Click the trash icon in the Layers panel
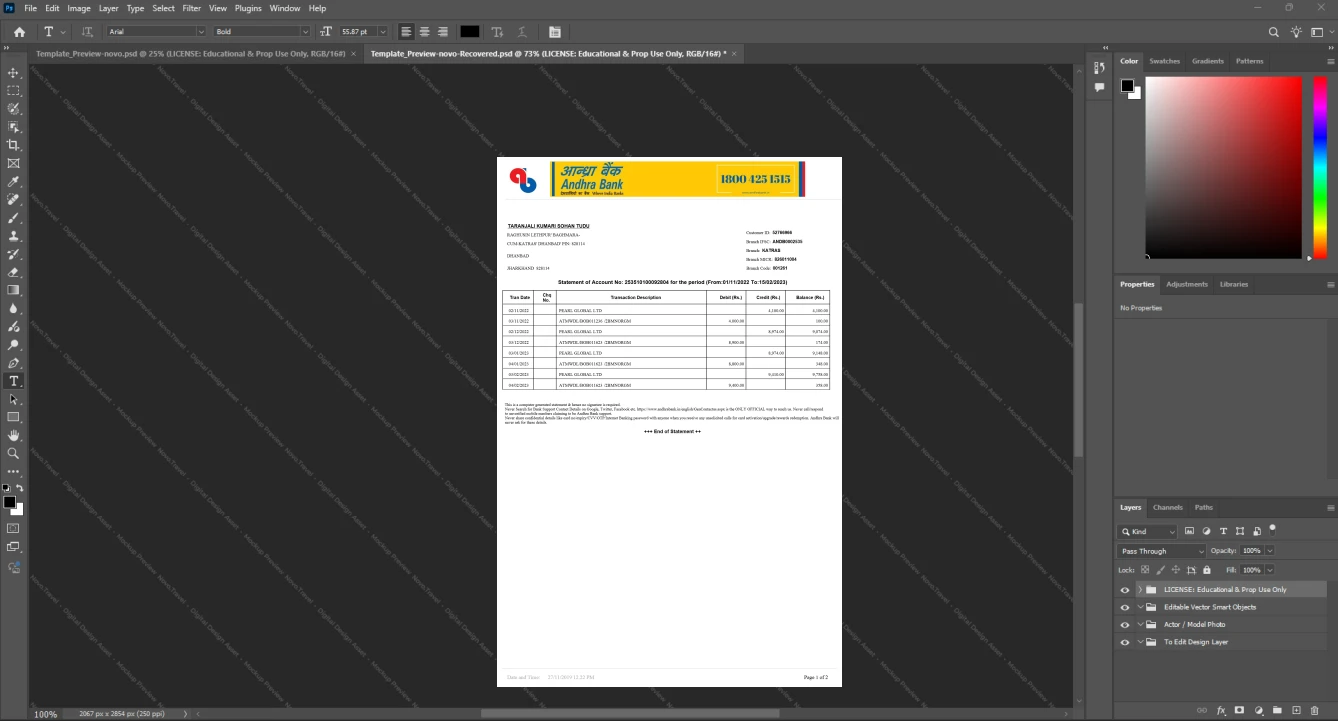 pyautogui.click(x=1314, y=710)
